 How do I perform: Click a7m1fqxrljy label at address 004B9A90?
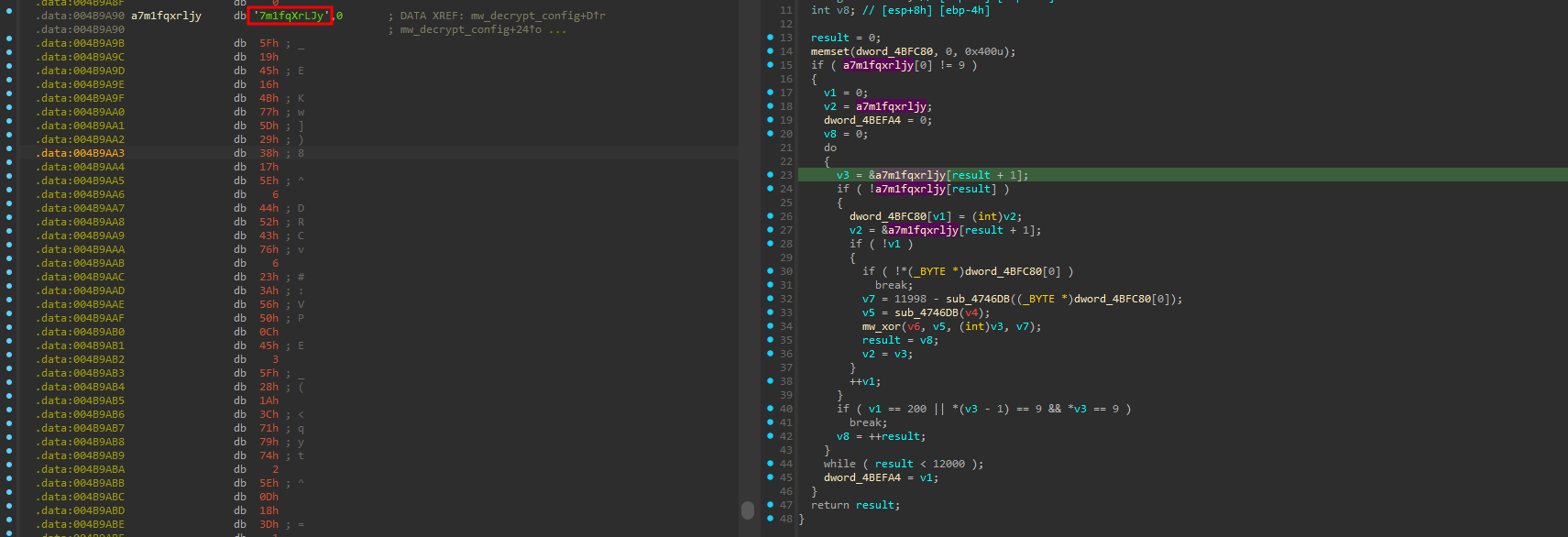click(166, 16)
